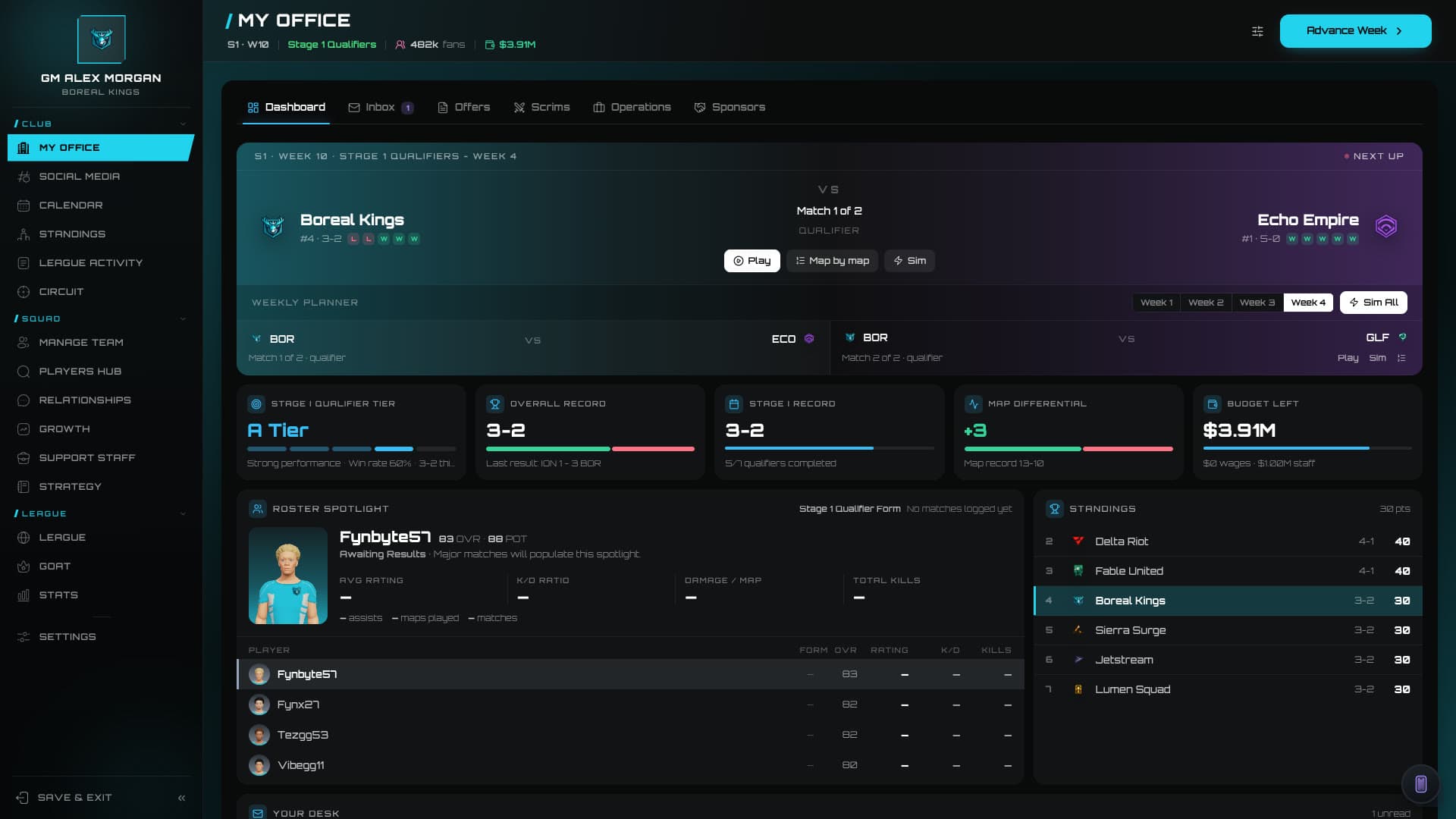Open Players Hub
1456x819 pixels.
point(101,372)
